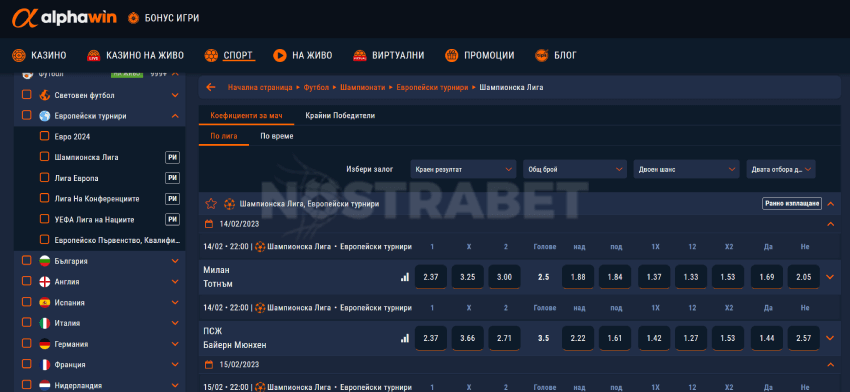Open the Общ брой bet dropdown
Image resolution: width=850 pixels, height=392 pixels.
[575, 169]
